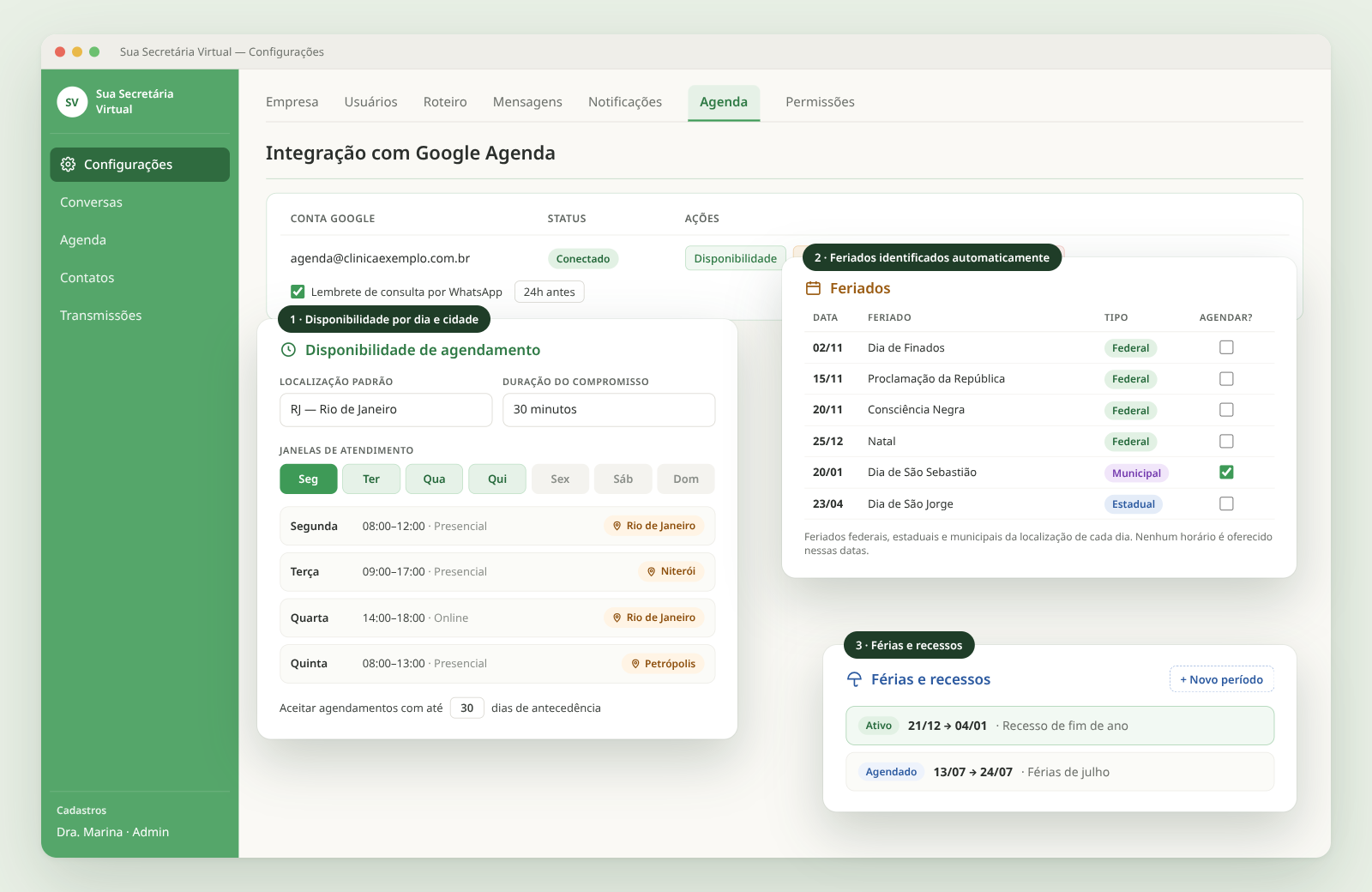Click the location pin in Petrópolis tag

[x=635, y=664]
